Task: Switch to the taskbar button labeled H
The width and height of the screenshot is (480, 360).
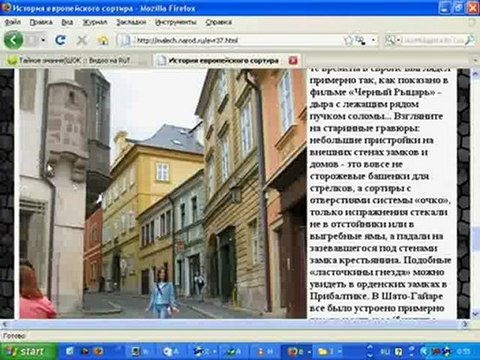Action: [x=266, y=351]
